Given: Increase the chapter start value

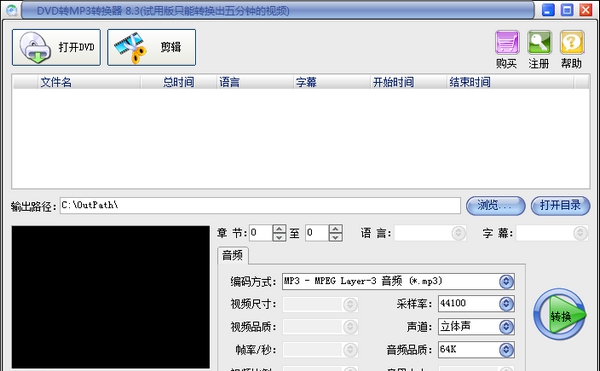Looking at the screenshot, I should tap(279, 229).
